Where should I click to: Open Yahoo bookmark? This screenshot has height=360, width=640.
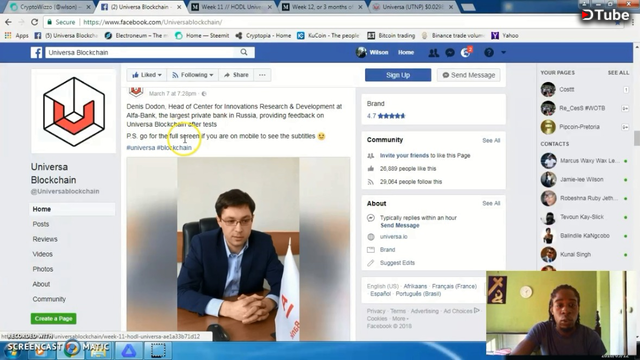click(x=505, y=36)
